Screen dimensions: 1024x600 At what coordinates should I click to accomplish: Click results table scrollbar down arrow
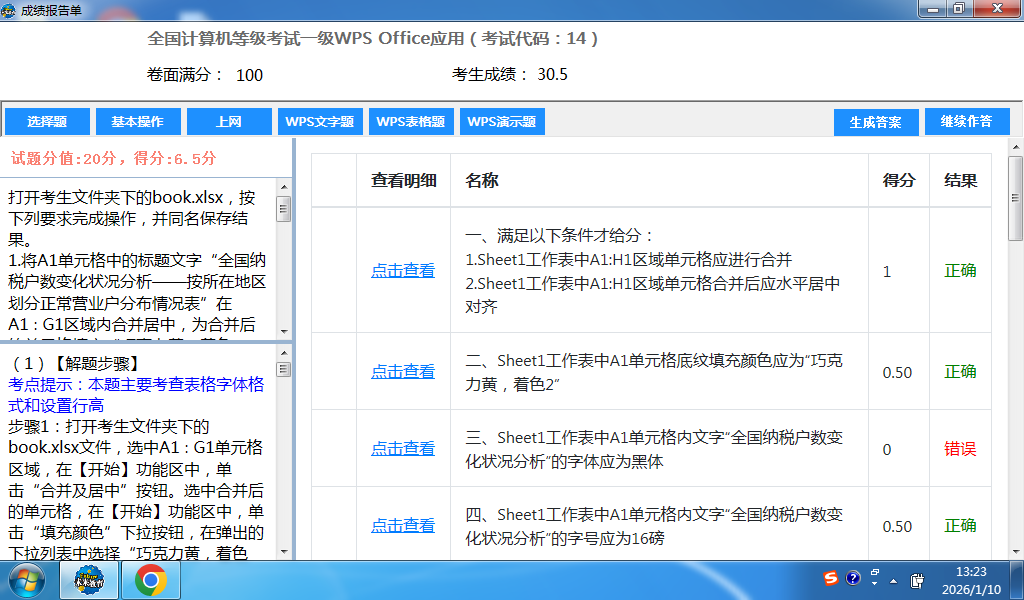1016,552
